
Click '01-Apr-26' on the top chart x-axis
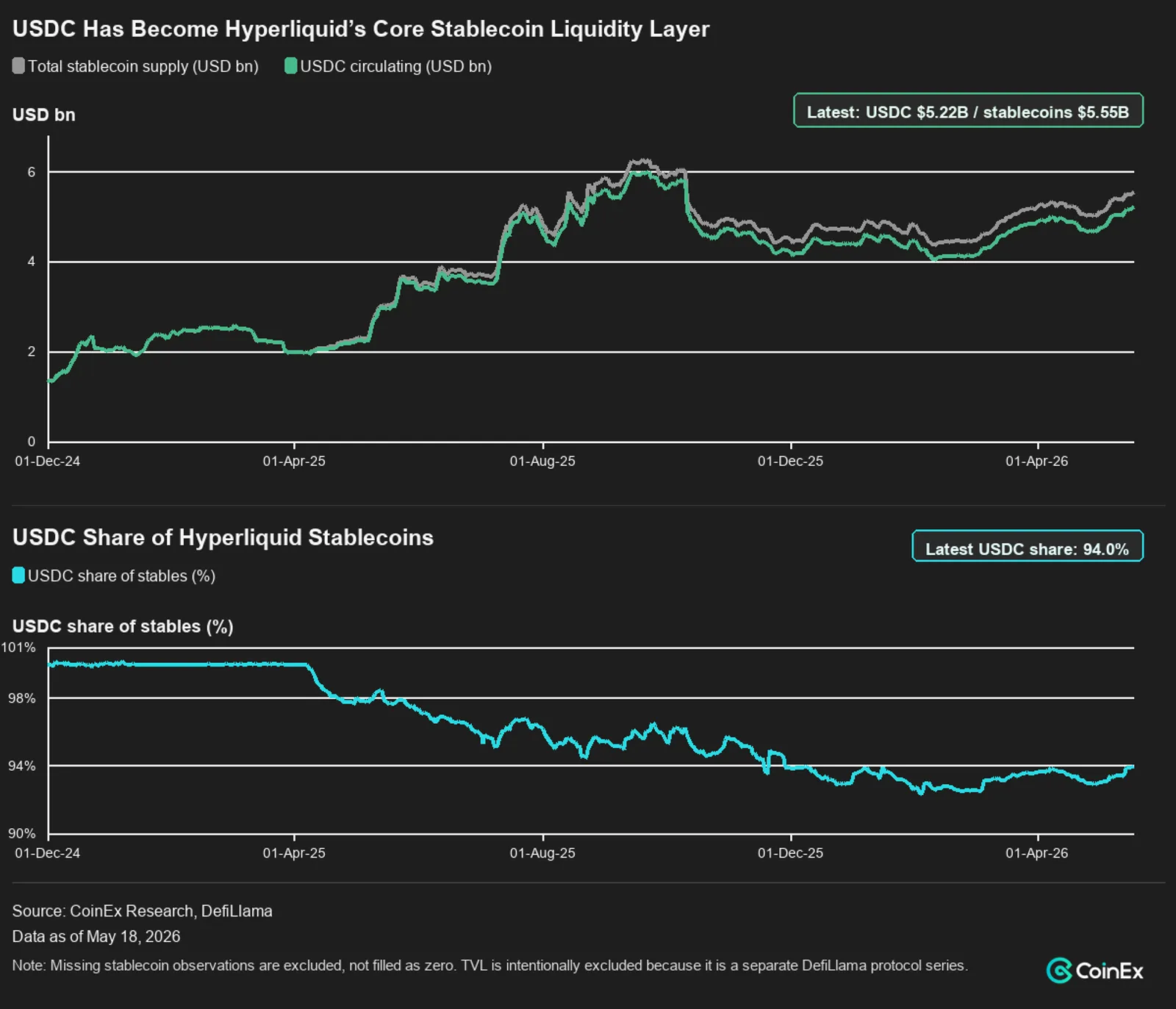pyautogui.click(x=1037, y=461)
